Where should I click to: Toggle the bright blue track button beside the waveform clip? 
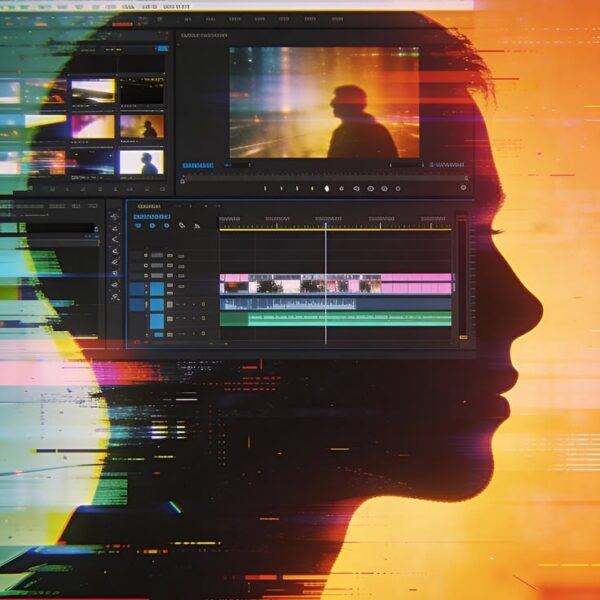point(157,305)
